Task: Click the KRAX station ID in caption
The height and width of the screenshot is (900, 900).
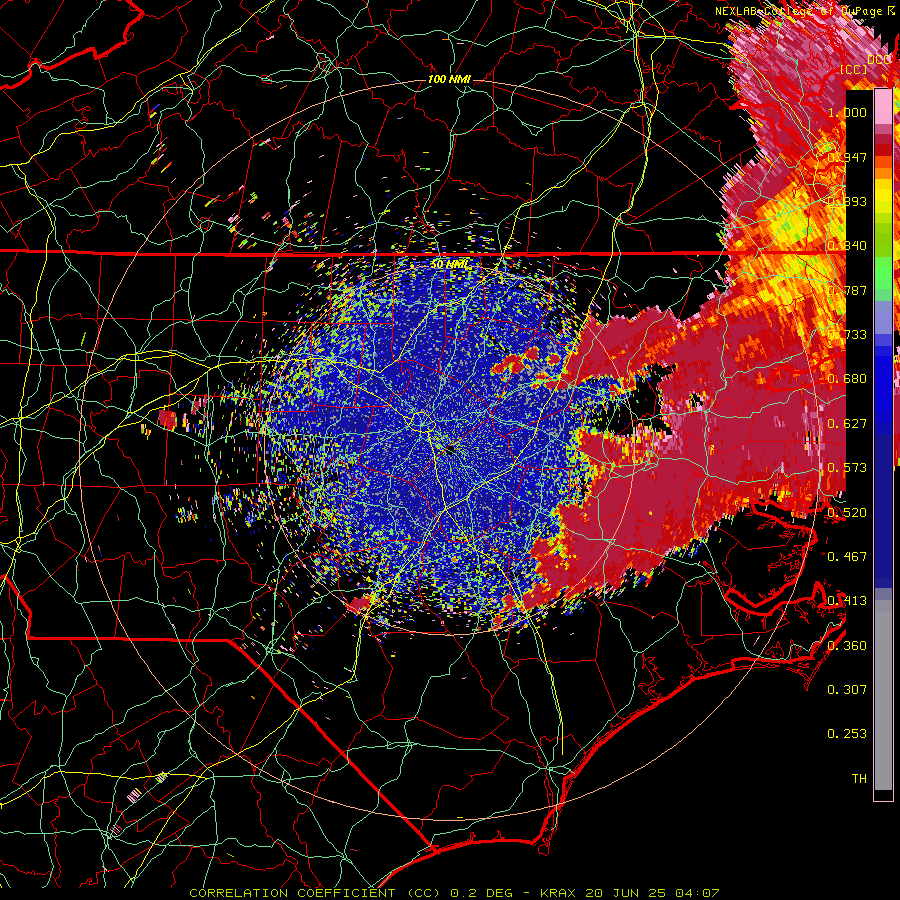Action: 556,893
